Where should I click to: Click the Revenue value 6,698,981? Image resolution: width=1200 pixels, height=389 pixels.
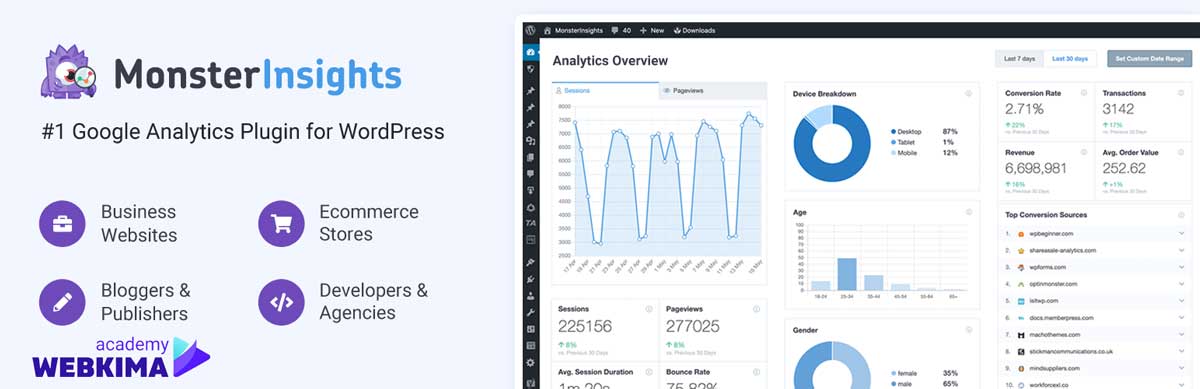coord(1036,168)
